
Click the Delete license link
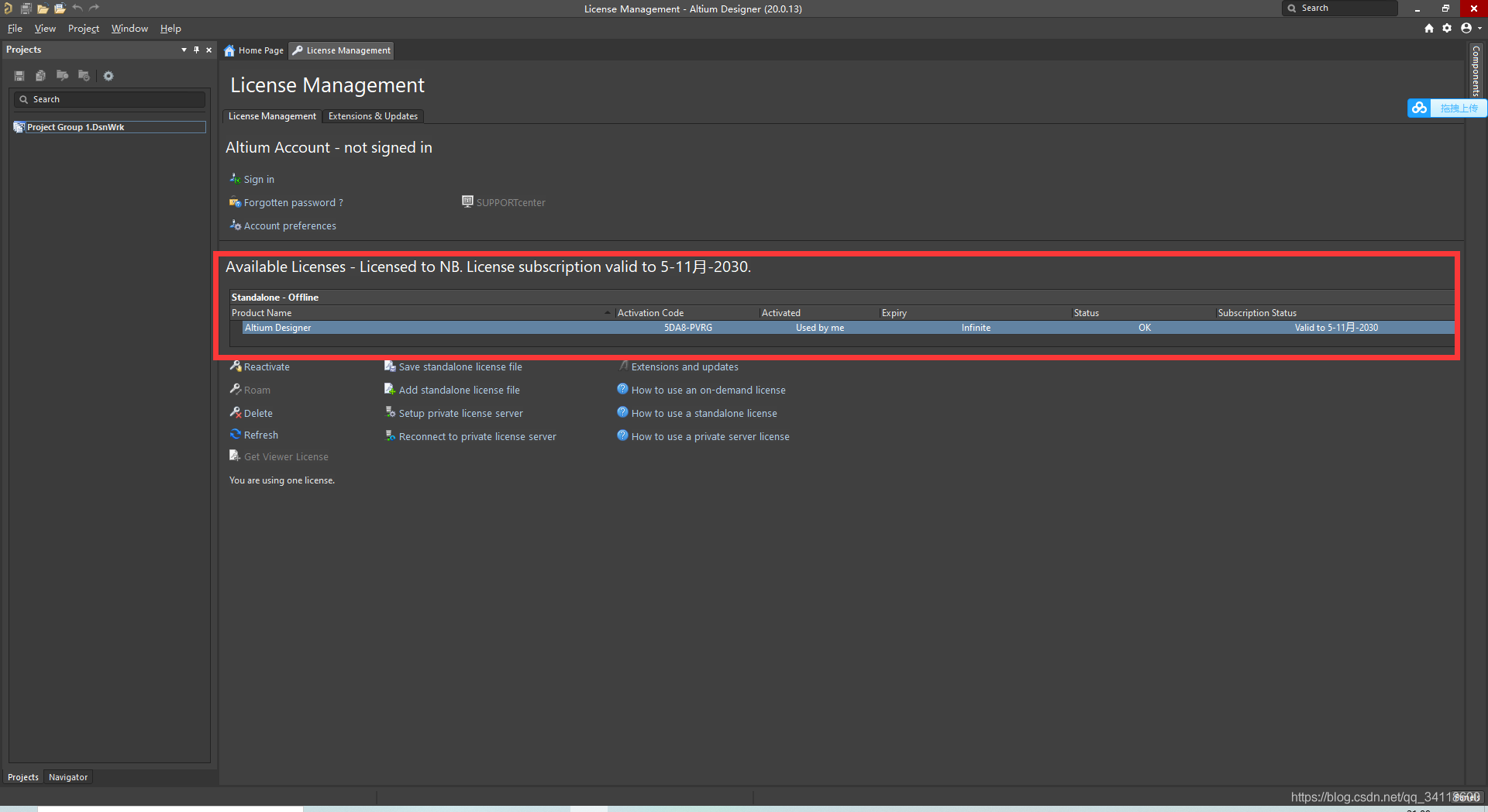click(258, 414)
